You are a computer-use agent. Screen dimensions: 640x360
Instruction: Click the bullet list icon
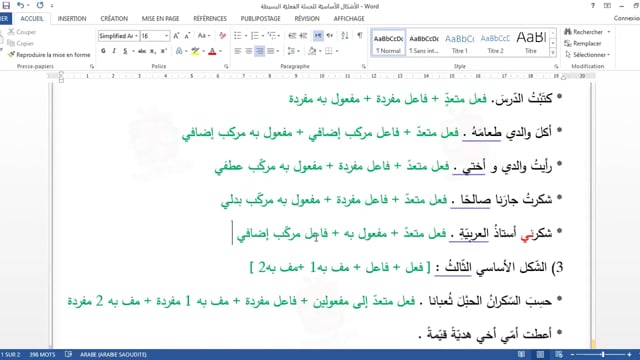click(x=238, y=36)
